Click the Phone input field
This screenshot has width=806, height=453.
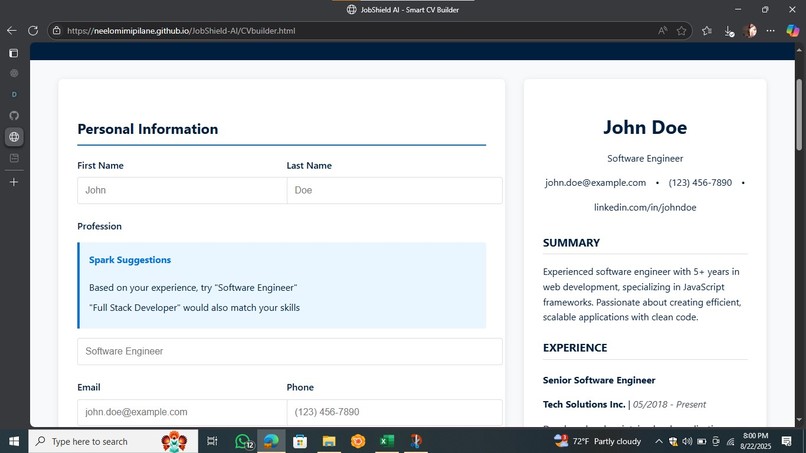coord(394,412)
